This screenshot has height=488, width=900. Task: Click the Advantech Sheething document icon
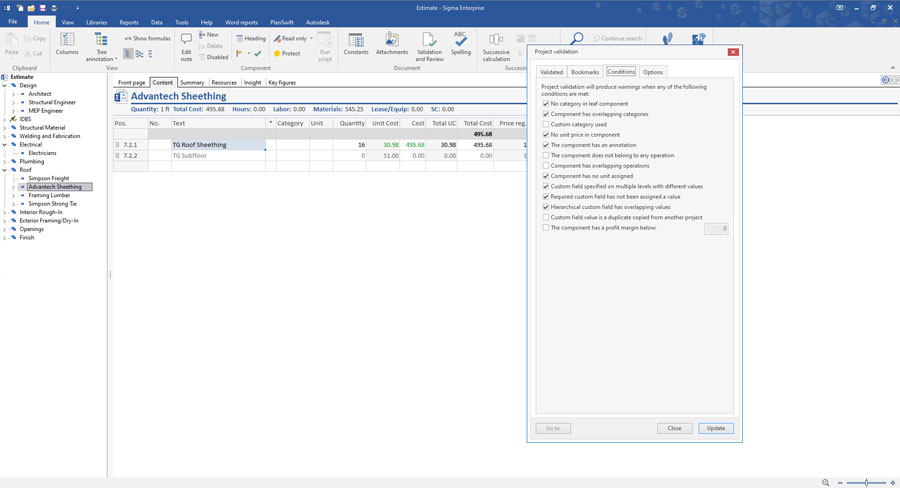(x=121, y=96)
